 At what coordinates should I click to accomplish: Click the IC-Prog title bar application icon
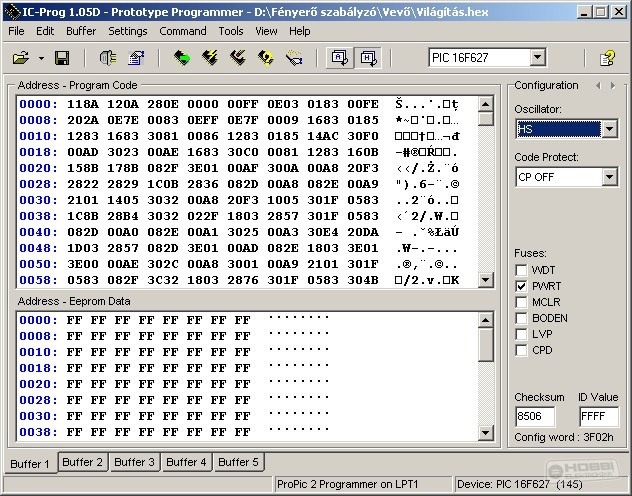pyautogui.click(x=12, y=12)
